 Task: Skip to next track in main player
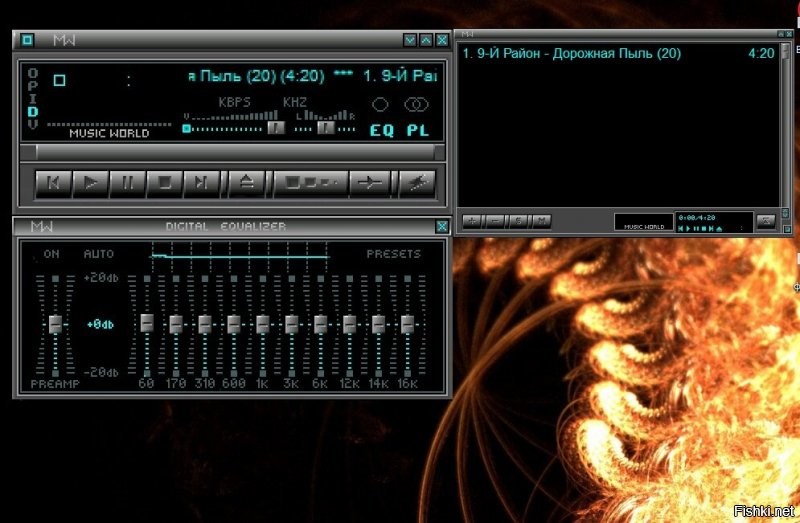[201, 183]
